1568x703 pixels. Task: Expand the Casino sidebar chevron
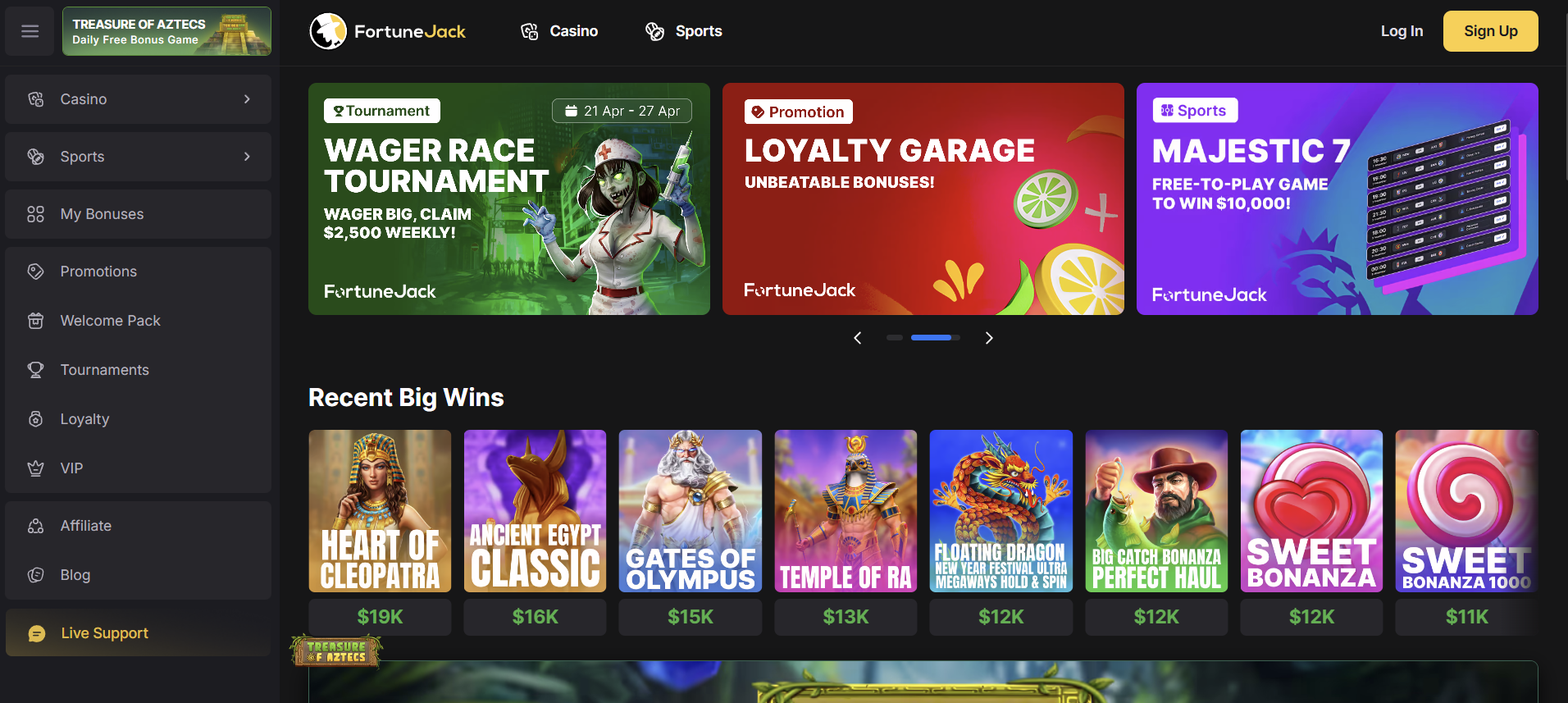pos(247,99)
